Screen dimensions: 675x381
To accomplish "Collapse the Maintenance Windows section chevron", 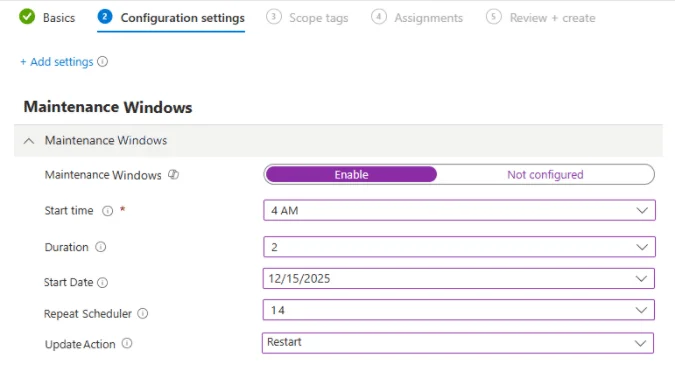I will point(28,141).
